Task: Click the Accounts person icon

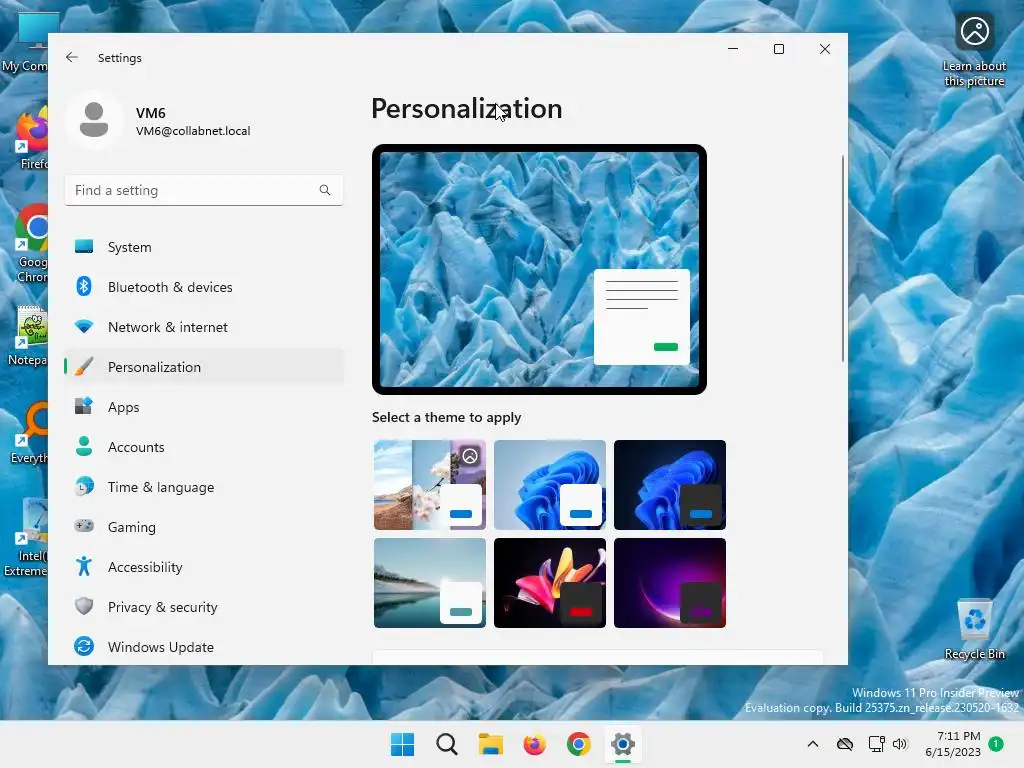Action: (x=84, y=446)
